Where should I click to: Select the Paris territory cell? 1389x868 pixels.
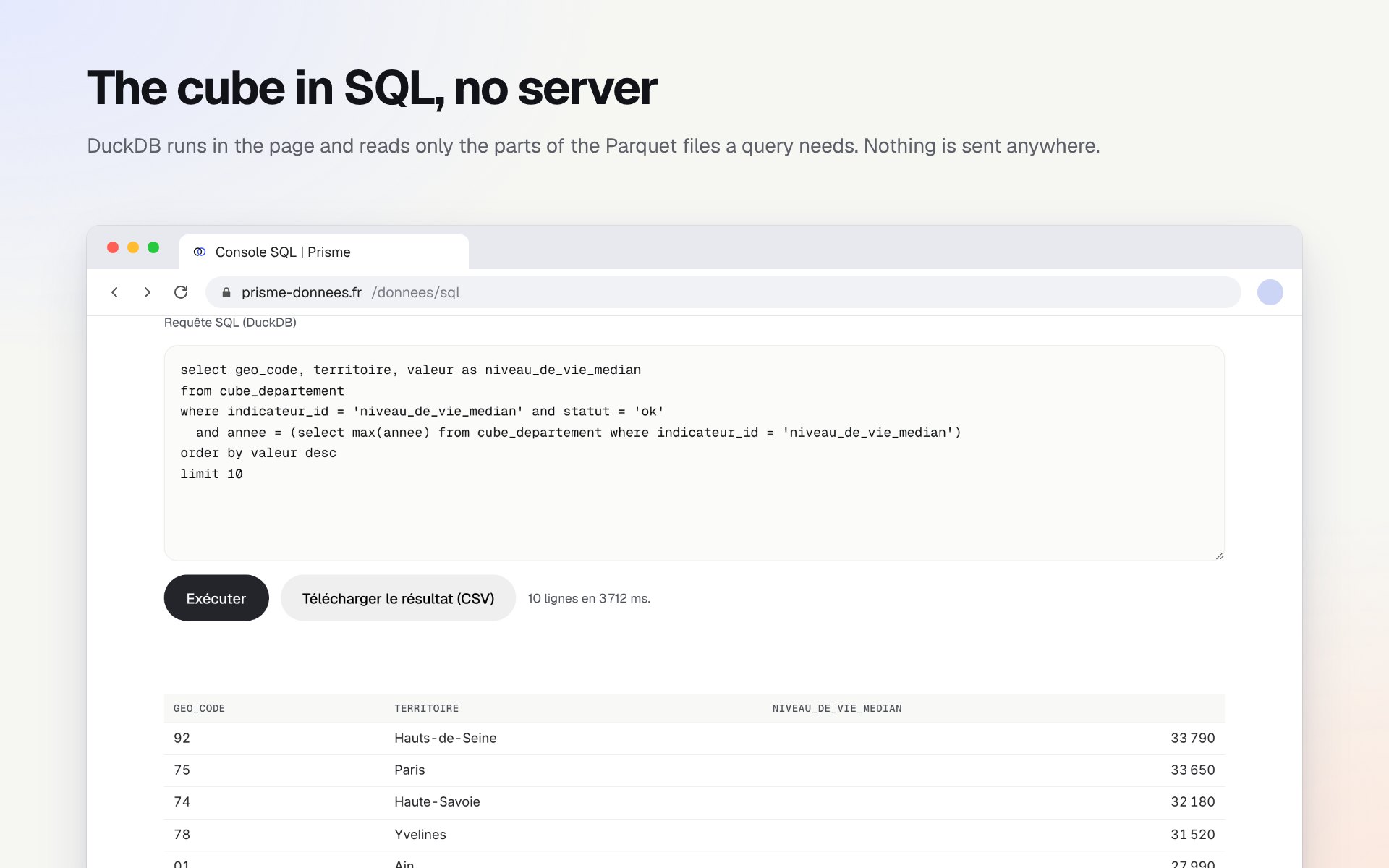pyautogui.click(x=409, y=770)
